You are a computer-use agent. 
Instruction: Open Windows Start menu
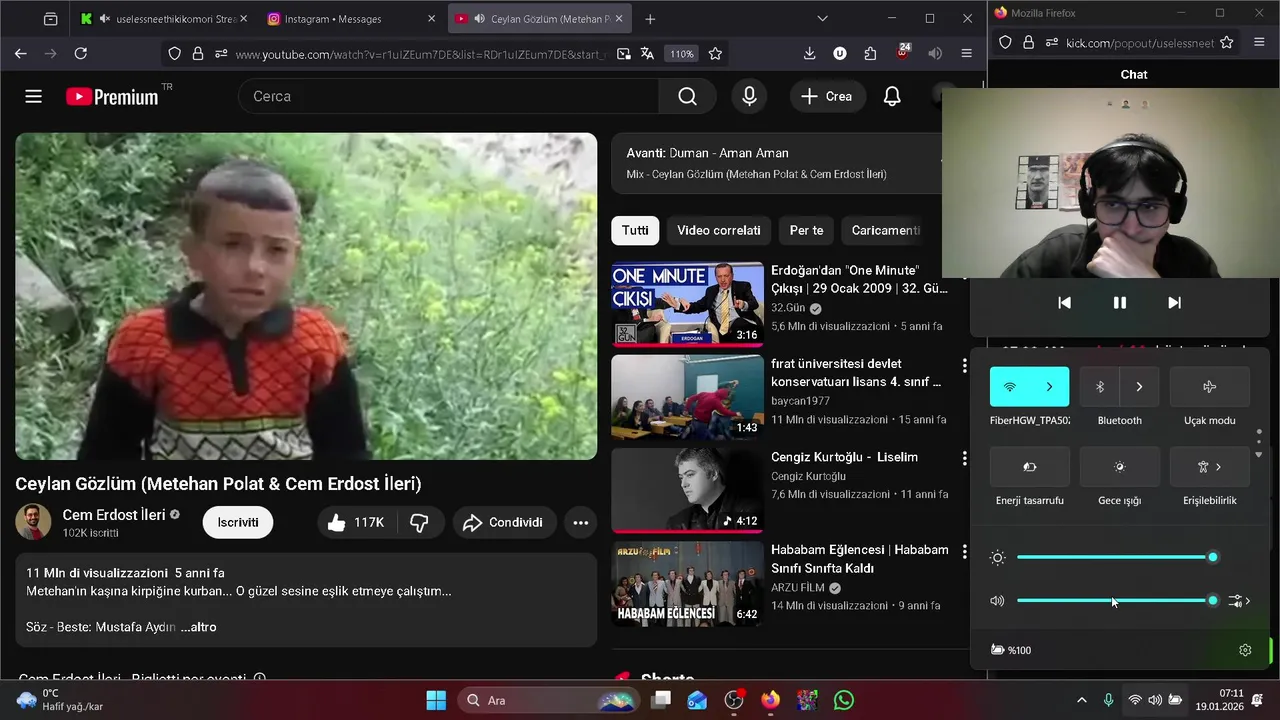[x=436, y=700]
